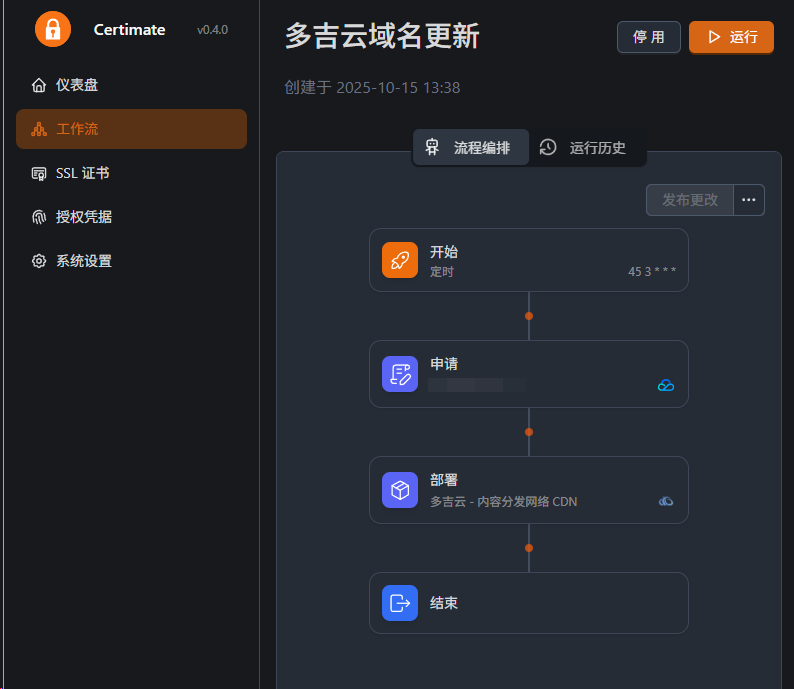Select the 流程编排 tab
This screenshot has width=794, height=689.
pos(471,148)
